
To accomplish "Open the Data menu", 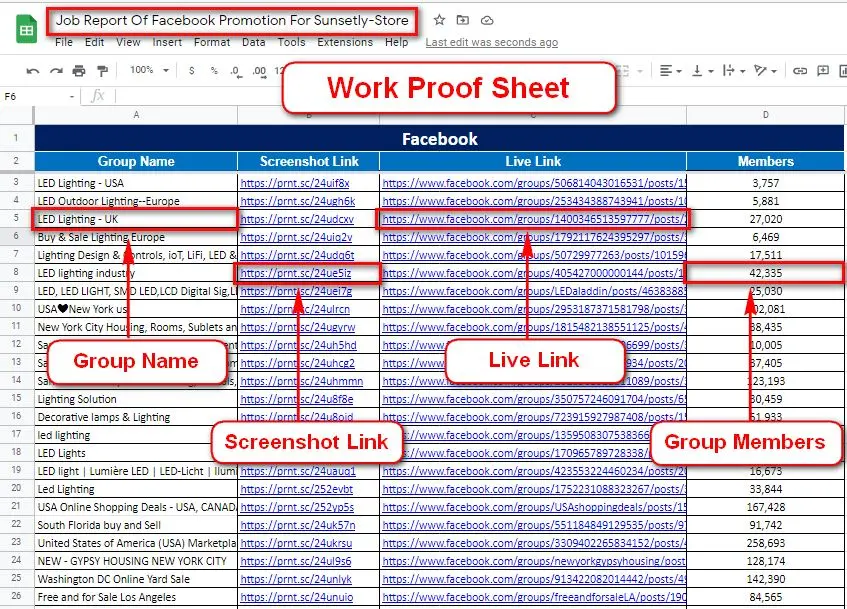I will 253,42.
